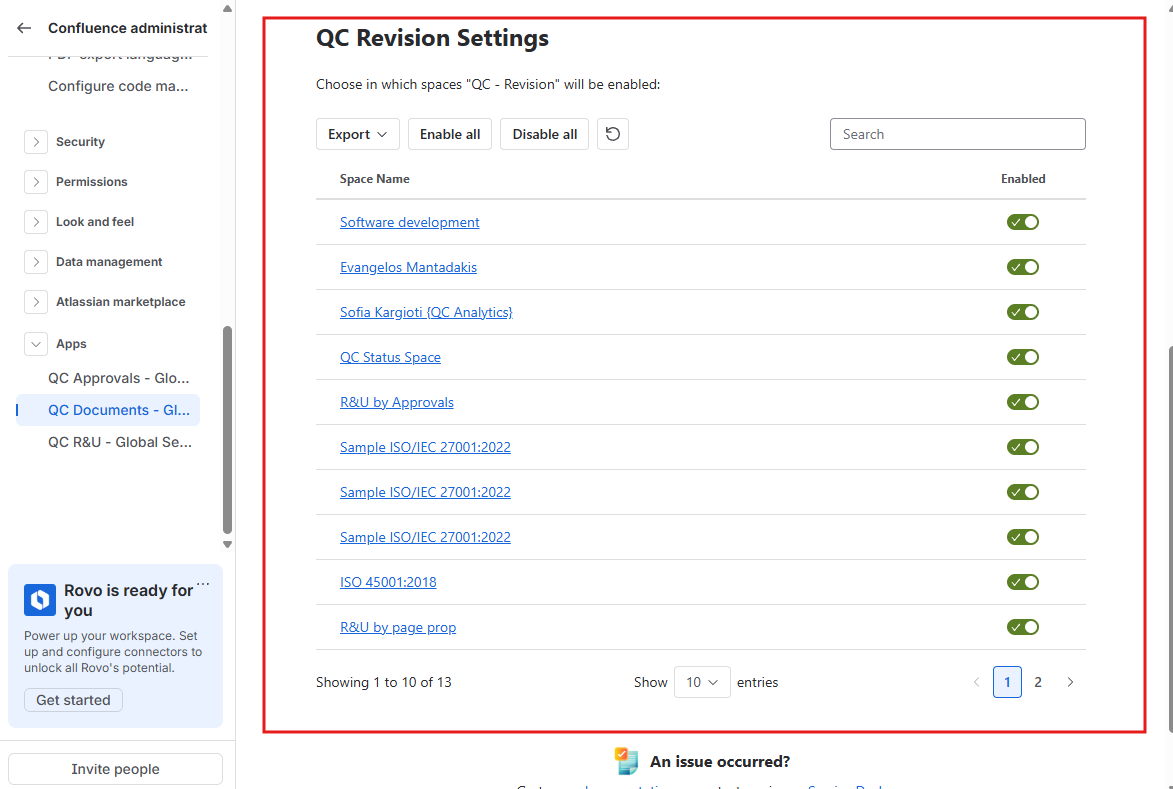Click the icon beside An issue occurred
This screenshot has height=789, width=1173.
(626, 761)
